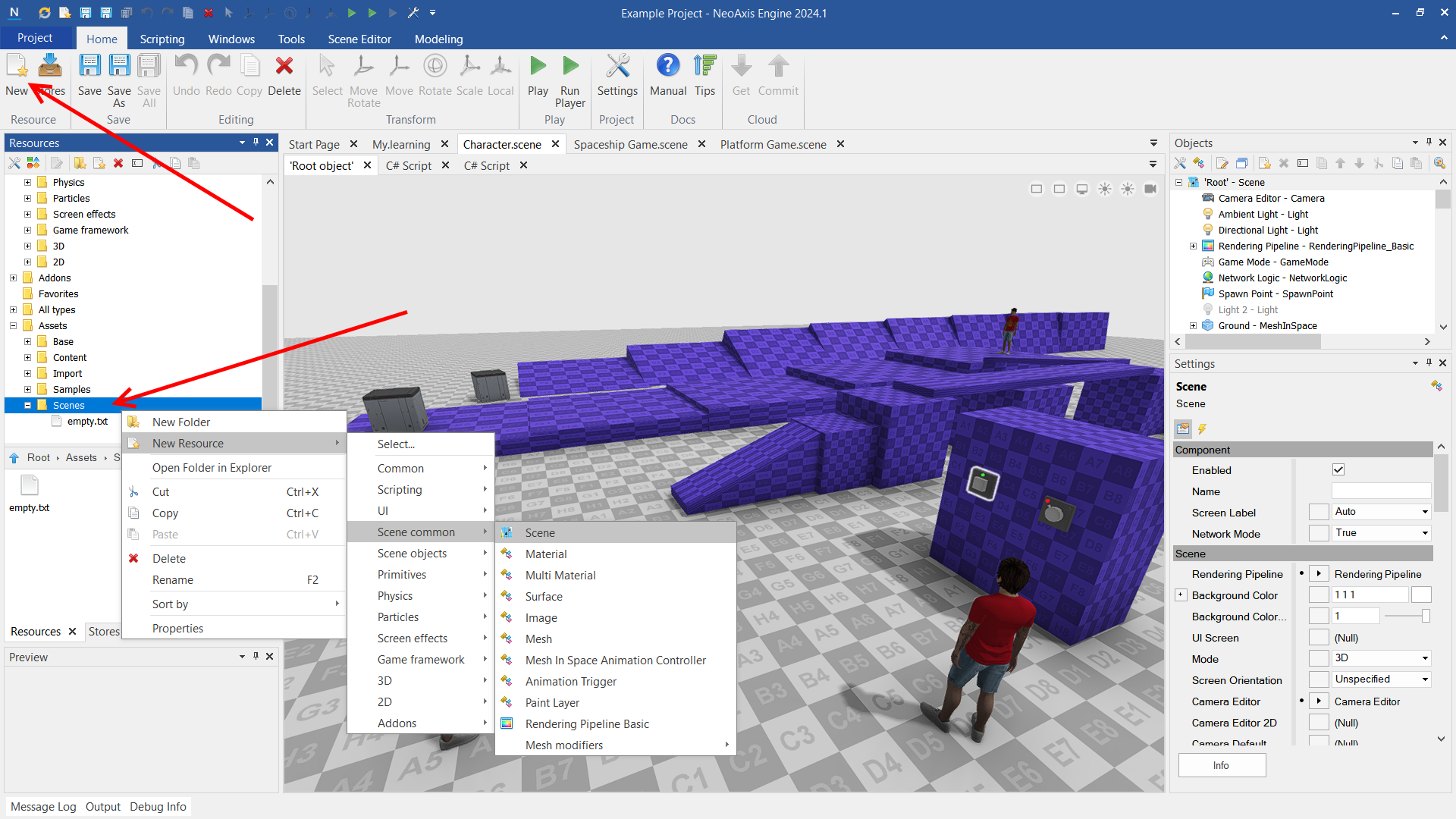
Task: Click the checkbox beside Screen Label
Action: 1319,512
